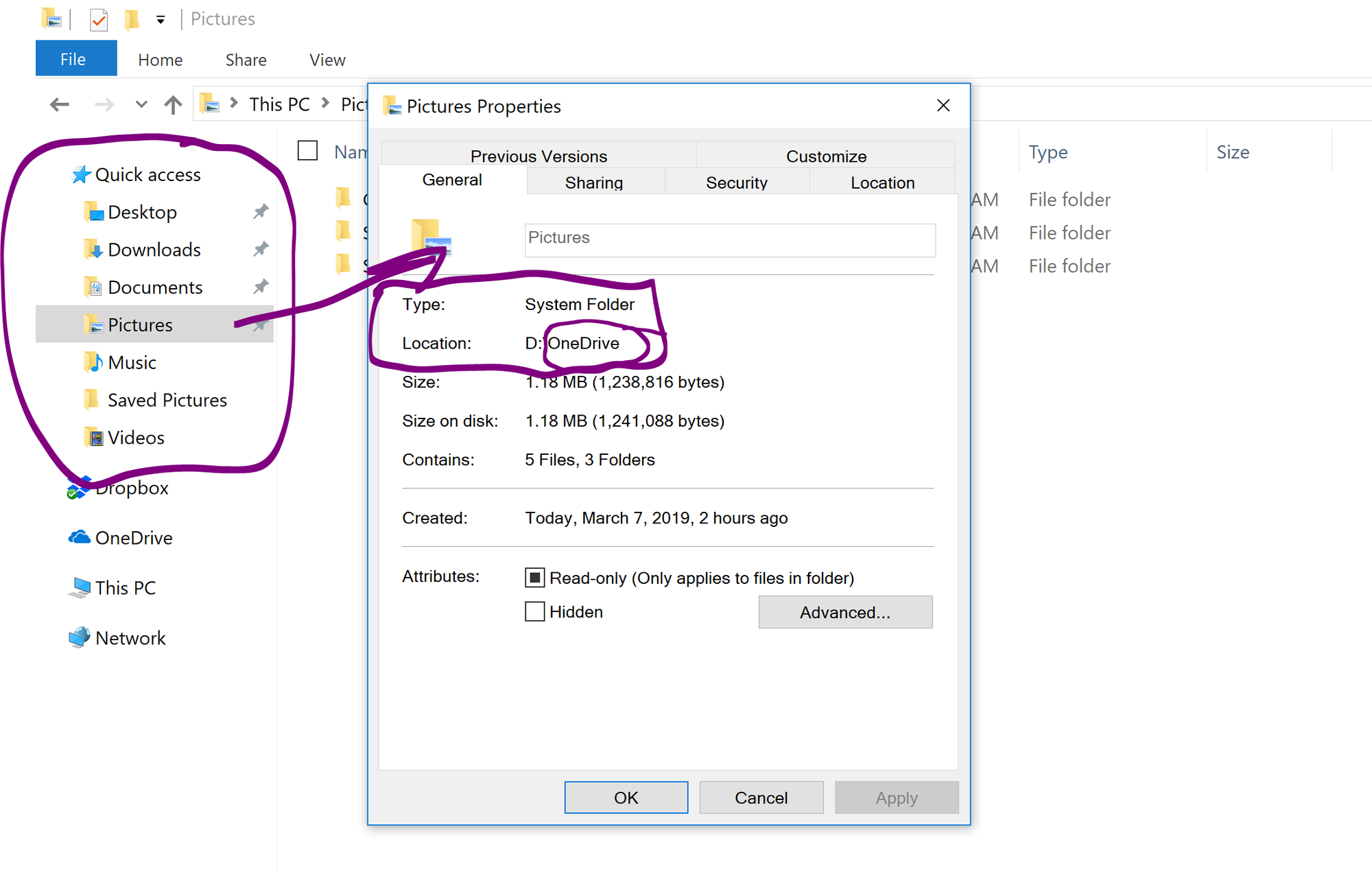Click the folder icon in address bar
This screenshot has width=1372, height=872.
click(x=209, y=104)
